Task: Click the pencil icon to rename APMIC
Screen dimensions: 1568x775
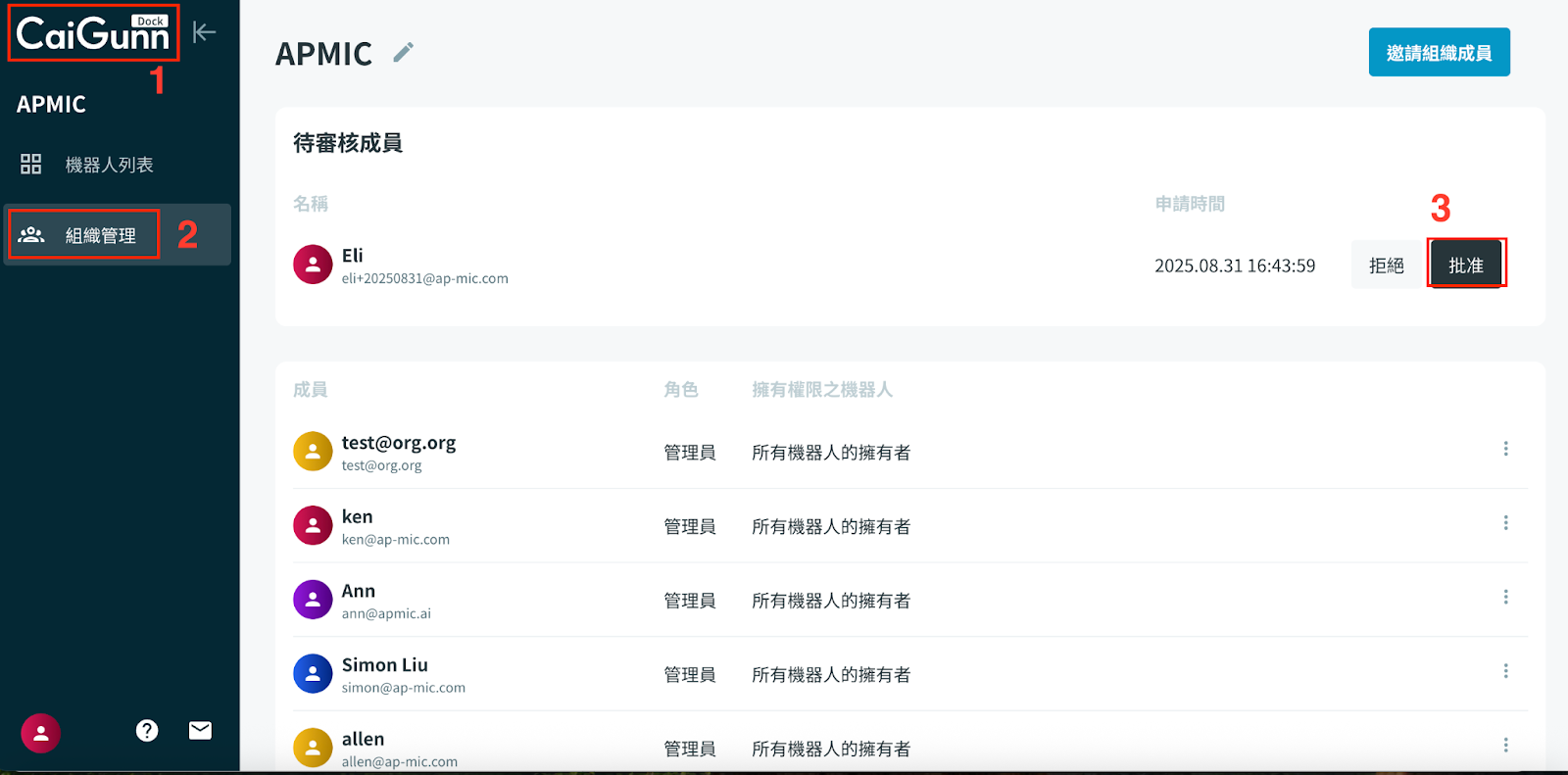Action: pos(403,53)
